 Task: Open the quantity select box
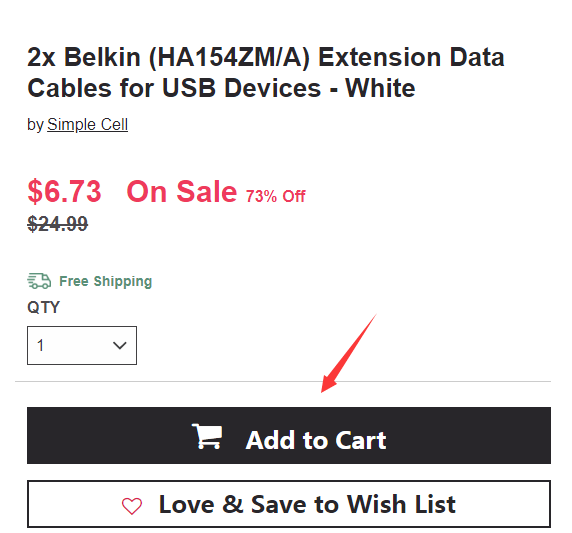82,345
